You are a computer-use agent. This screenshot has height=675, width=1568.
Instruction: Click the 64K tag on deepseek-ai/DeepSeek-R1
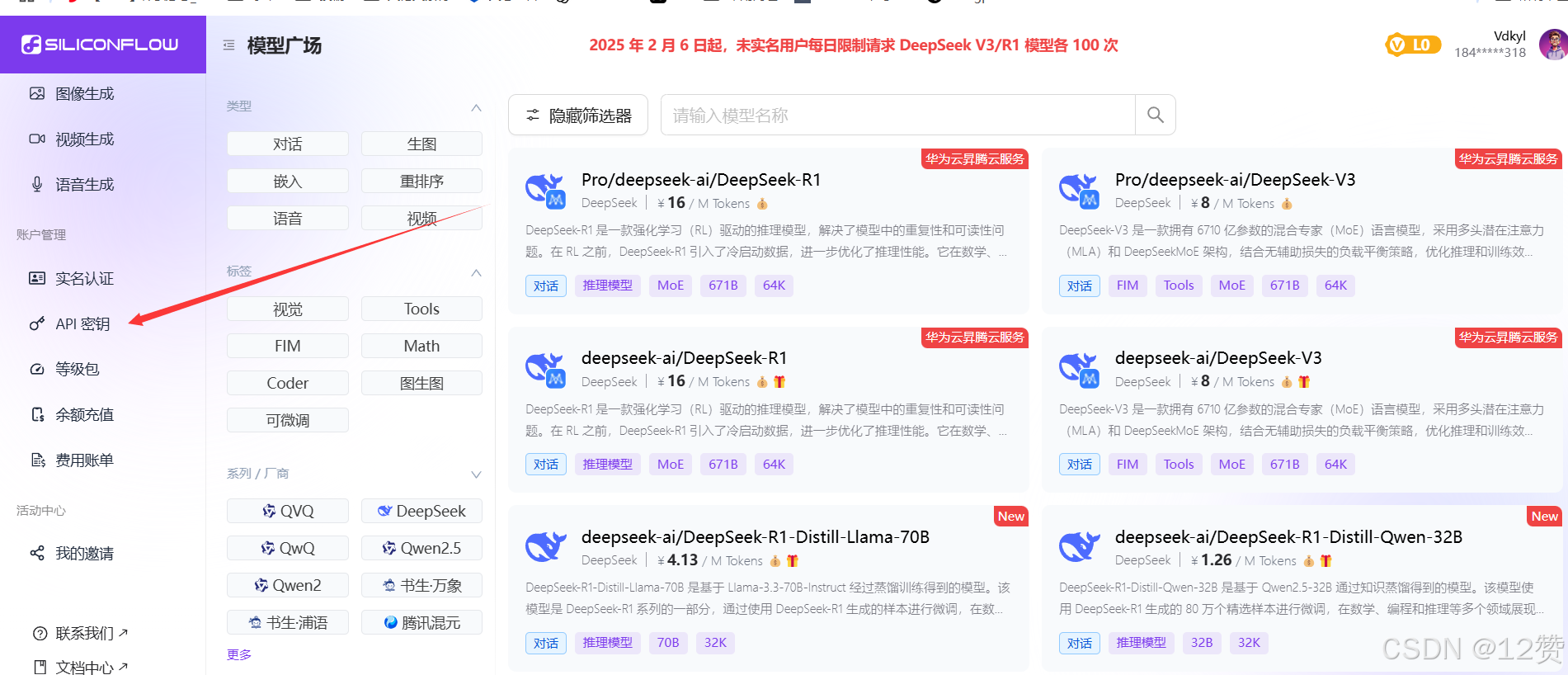tap(774, 465)
